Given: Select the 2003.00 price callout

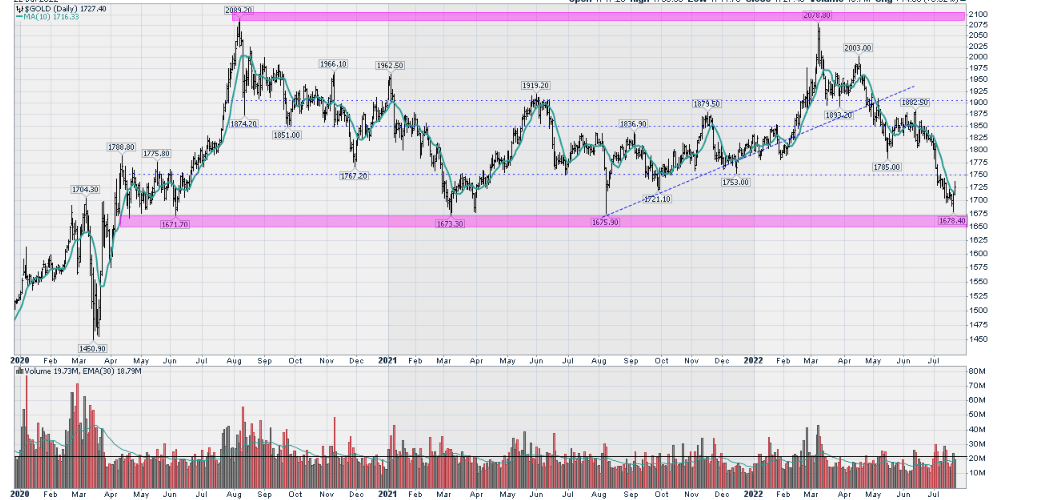Looking at the screenshot, I should pyautogui.click(x=858, y=48).
